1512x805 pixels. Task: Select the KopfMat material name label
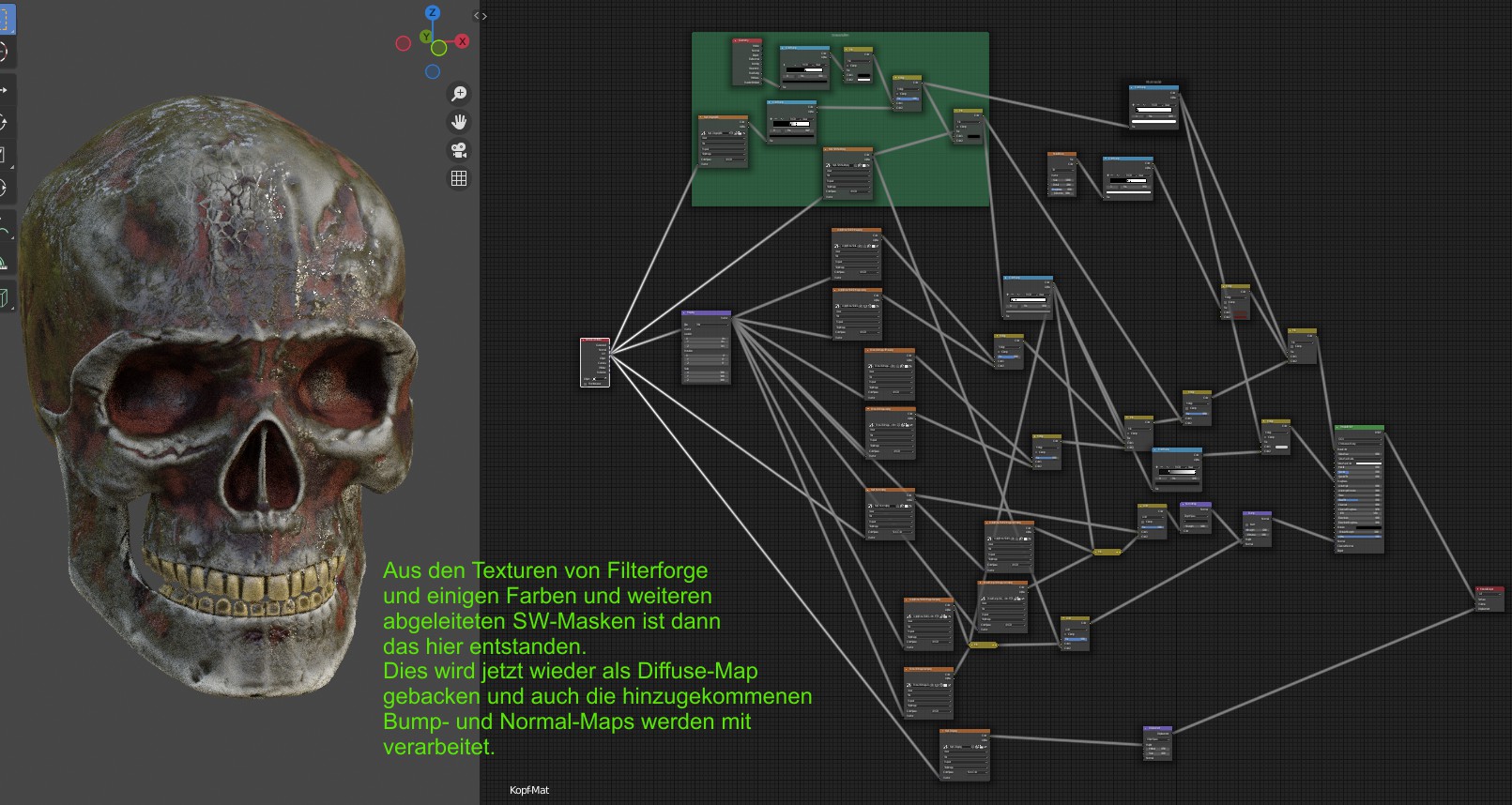click(529, 790)
